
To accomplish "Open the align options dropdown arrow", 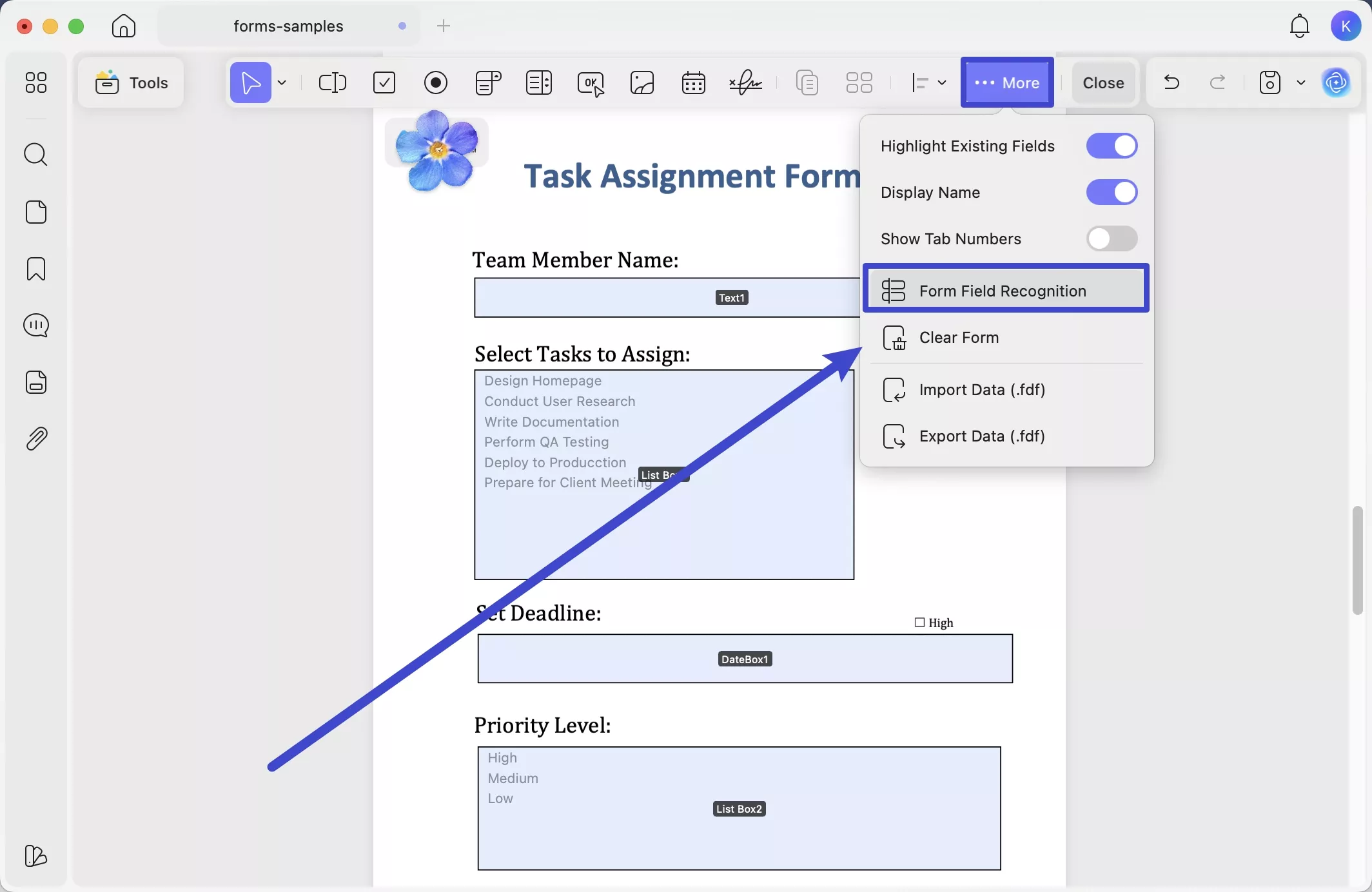I will tap(942, 82).
